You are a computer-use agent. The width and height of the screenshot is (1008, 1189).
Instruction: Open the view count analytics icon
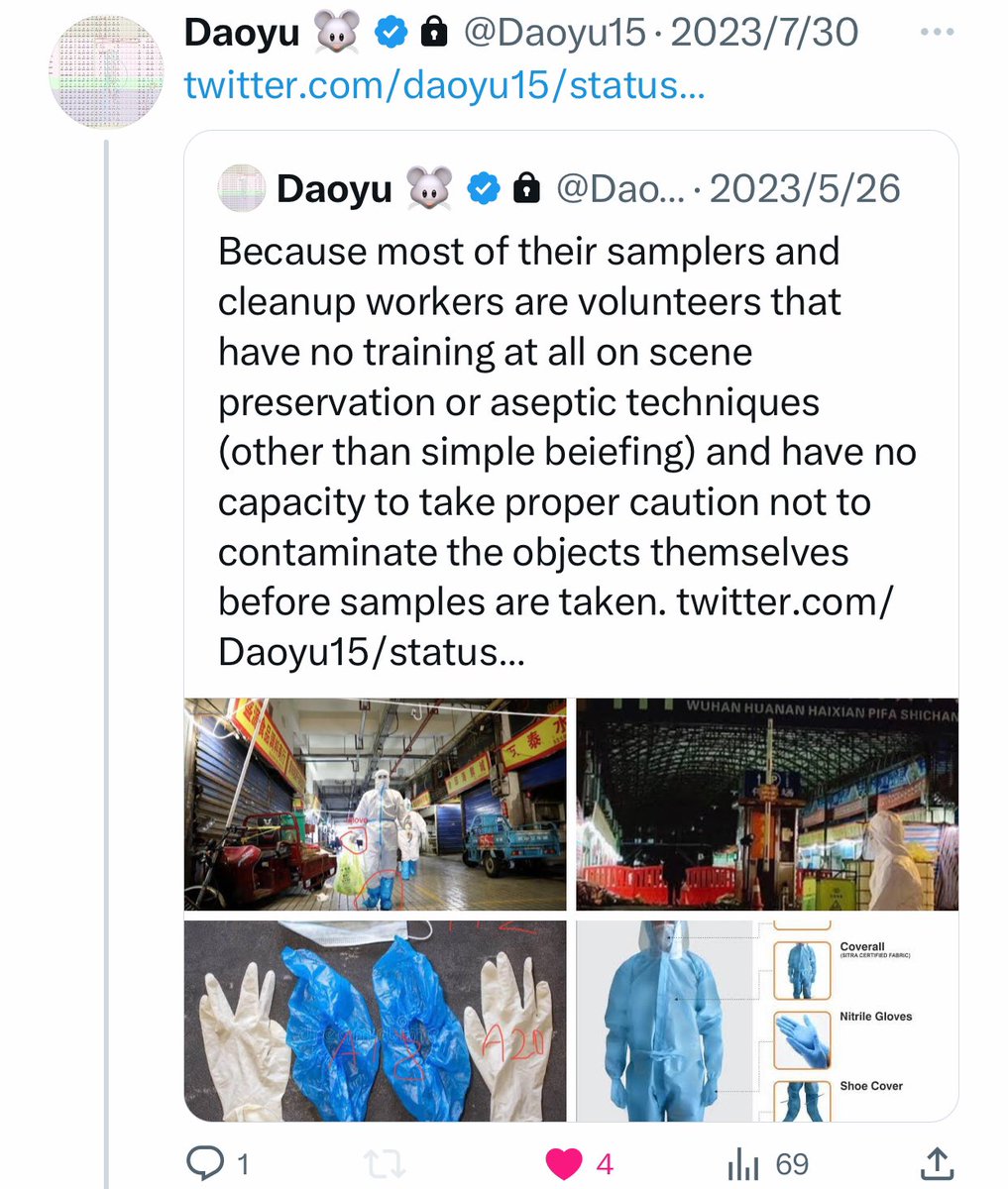pyautogui.click(x=743, y=1163)
